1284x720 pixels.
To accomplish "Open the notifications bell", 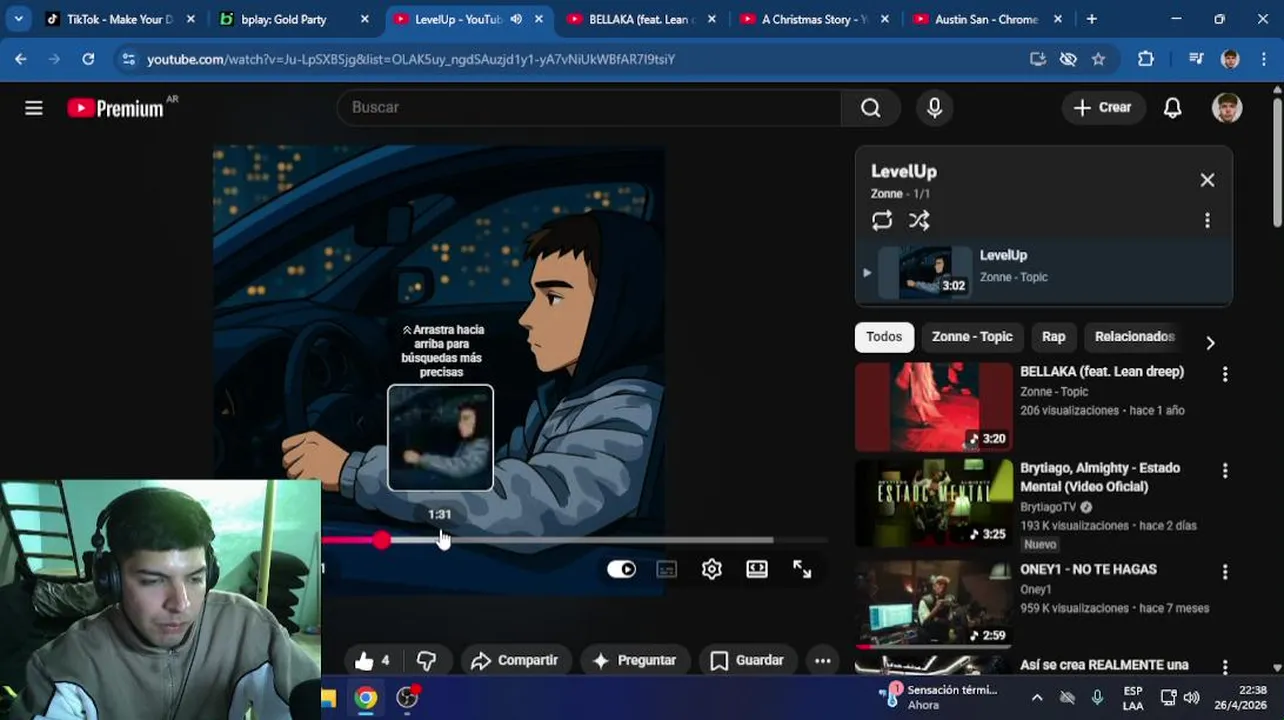I will click(1173, 108).
